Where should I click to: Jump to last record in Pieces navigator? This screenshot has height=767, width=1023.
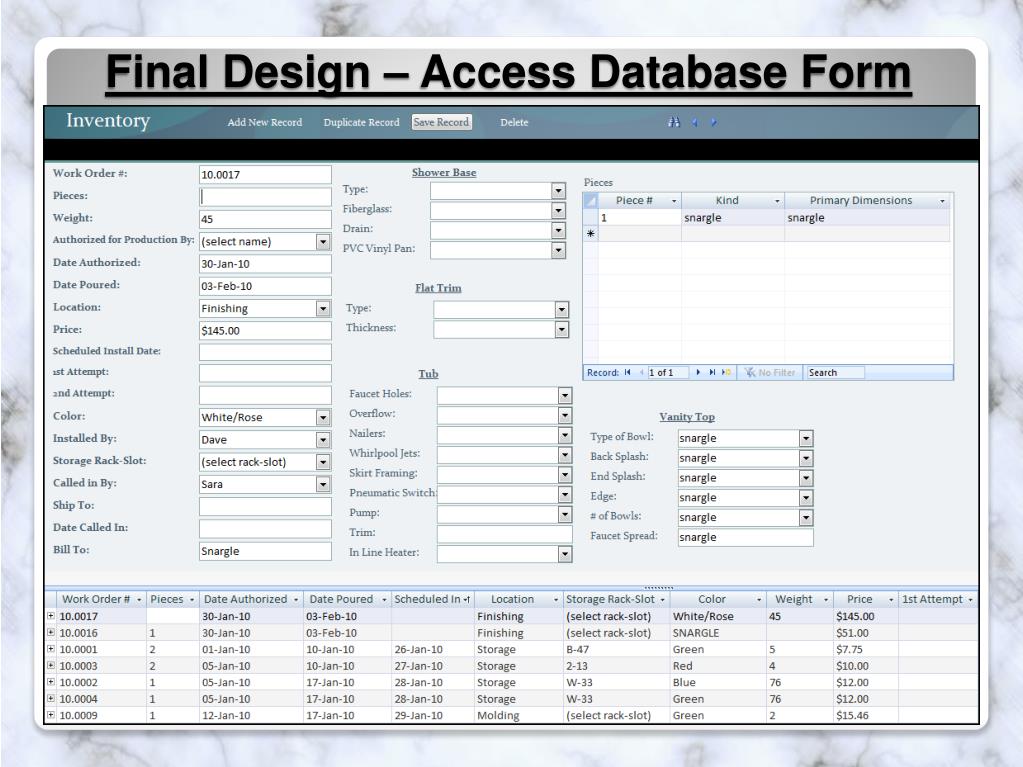[x=712, y=373]
